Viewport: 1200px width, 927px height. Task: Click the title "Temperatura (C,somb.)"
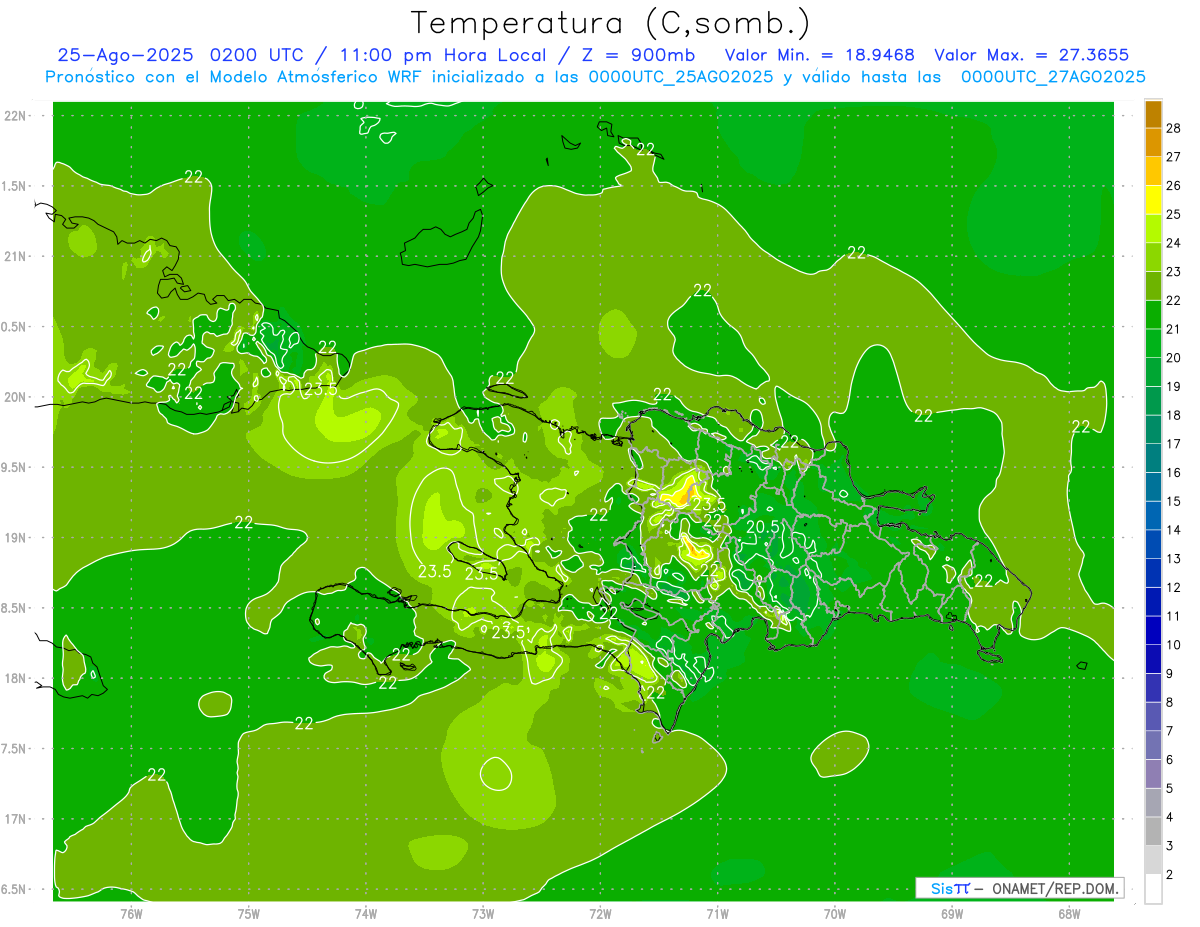tap(611, 23)
